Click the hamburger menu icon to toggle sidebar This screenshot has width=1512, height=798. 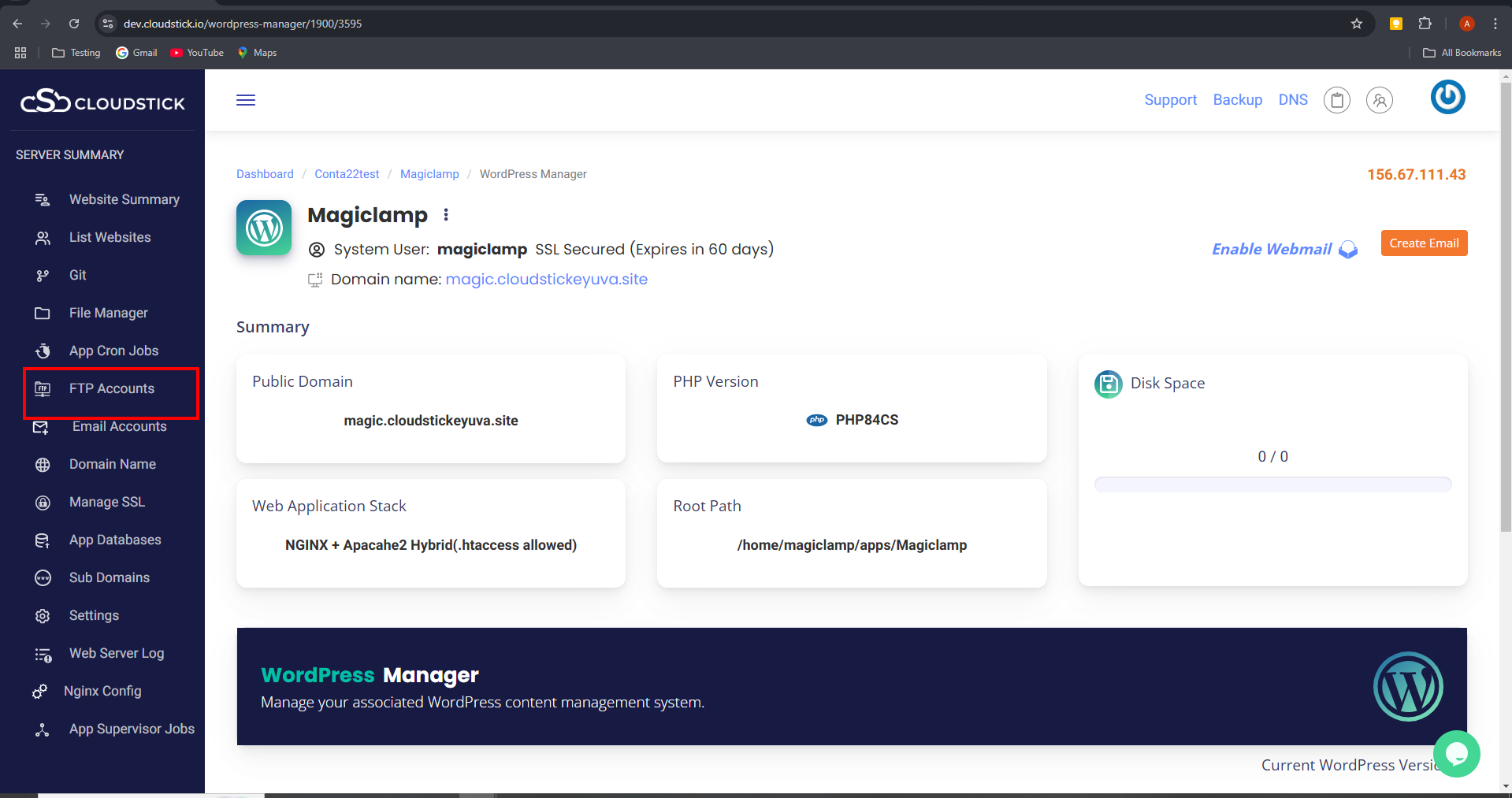pyautogui.click(x=246, y=100)
